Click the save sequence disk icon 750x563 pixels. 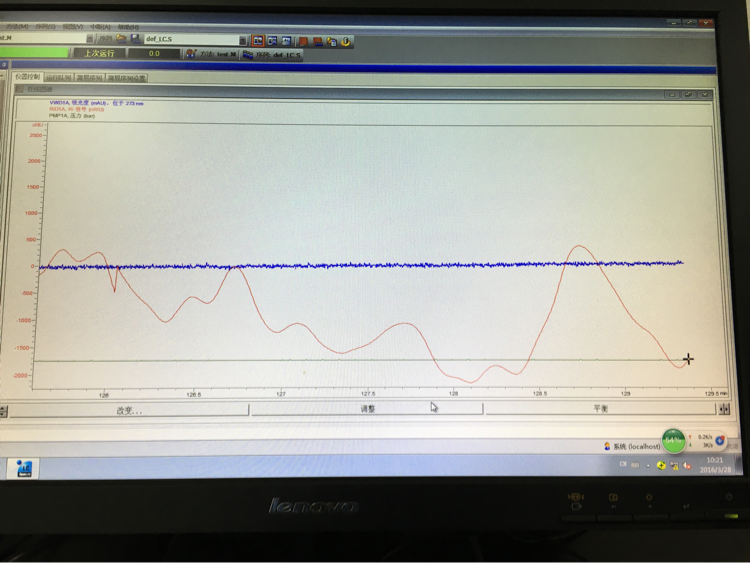(x=135, y=39)
